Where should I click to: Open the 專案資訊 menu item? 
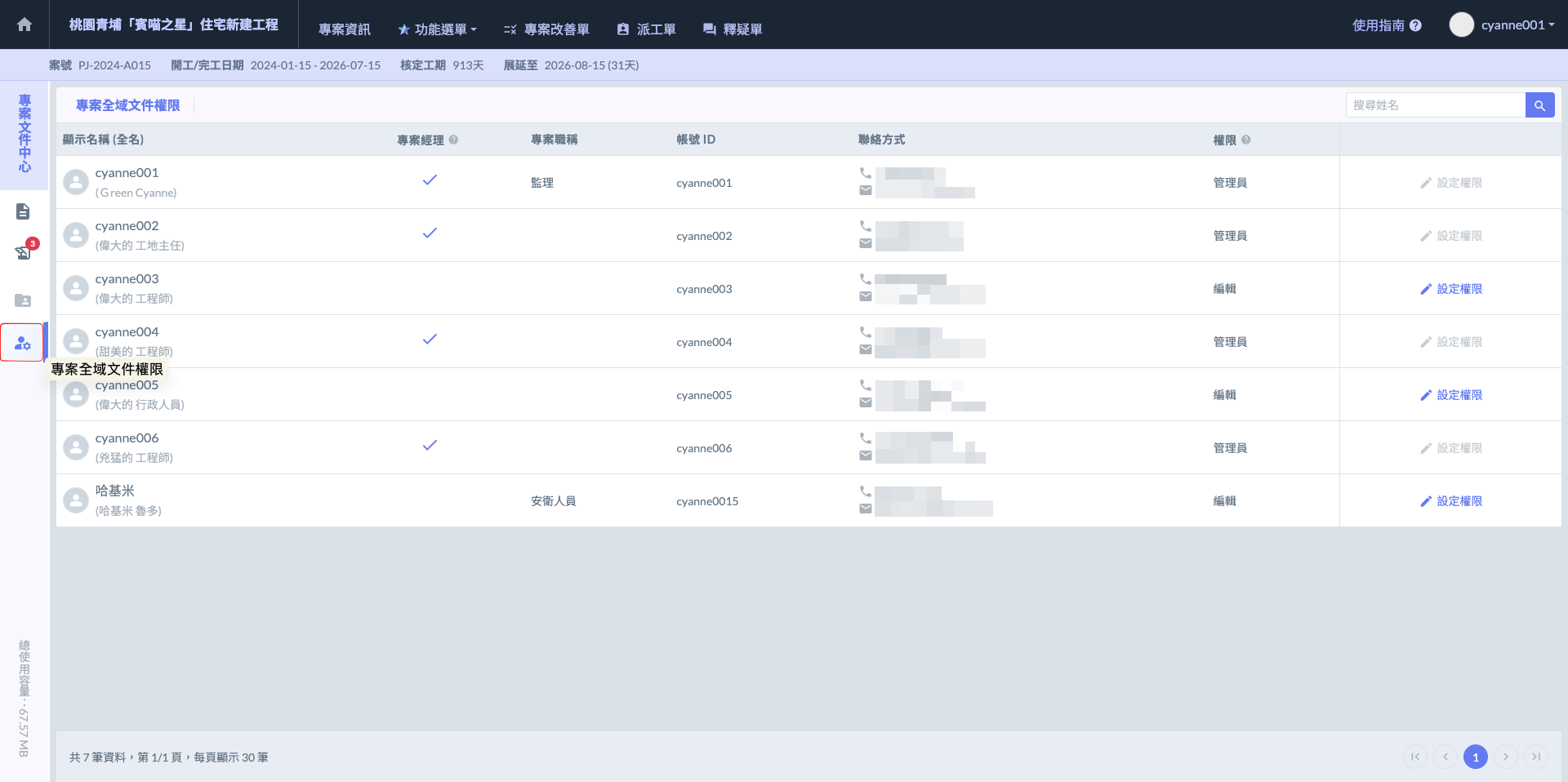click(x=344, y=29)
